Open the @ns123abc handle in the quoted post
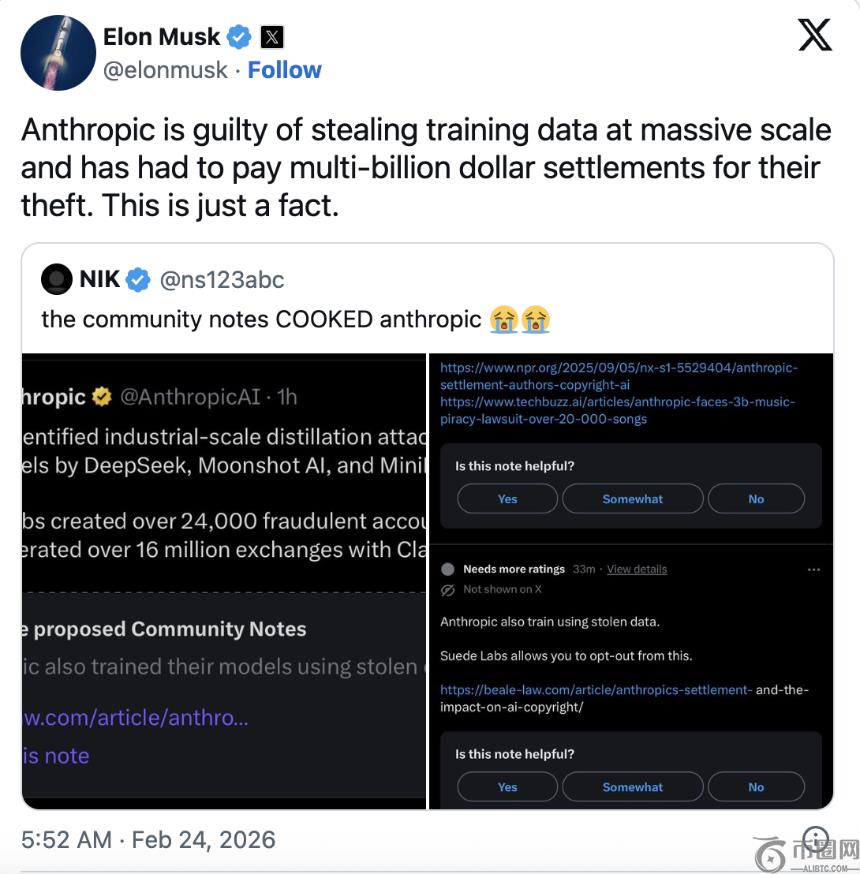 [222, 280]
